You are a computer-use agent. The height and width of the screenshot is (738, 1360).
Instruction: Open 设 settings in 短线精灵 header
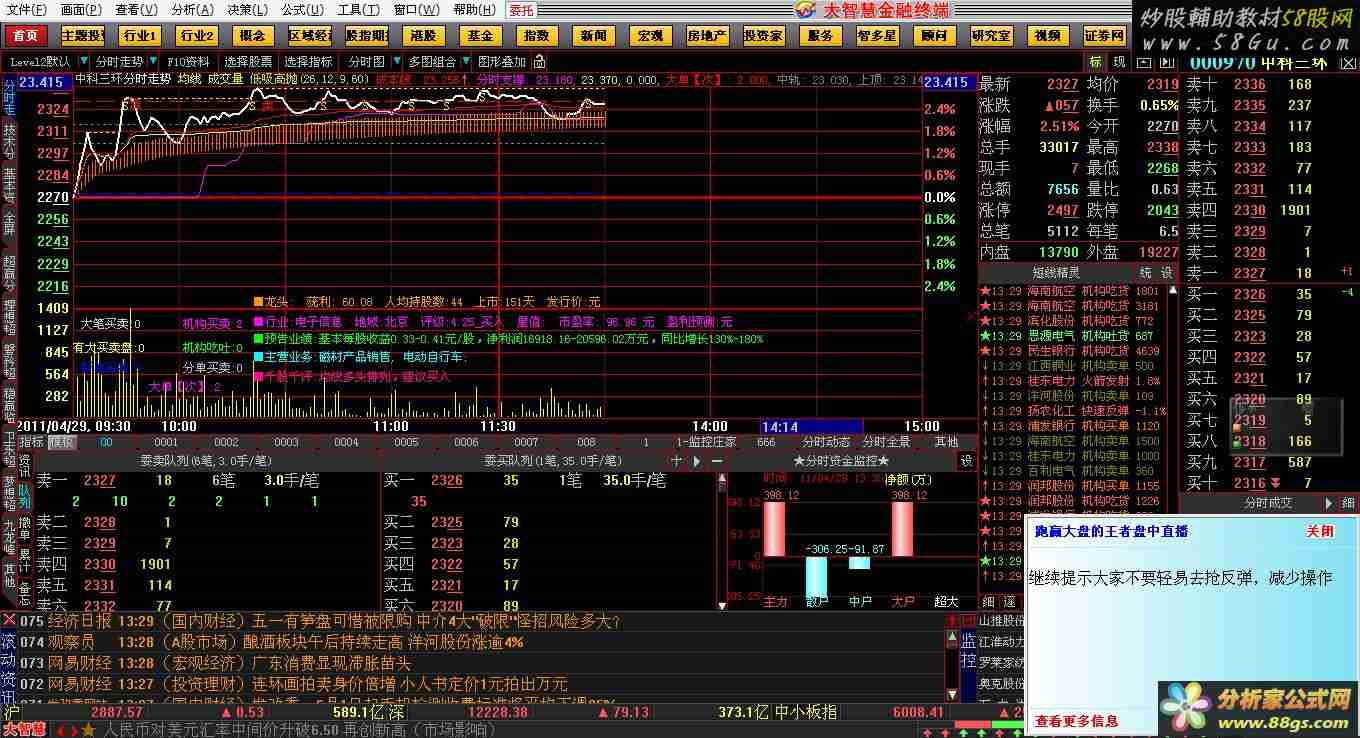1167,273
